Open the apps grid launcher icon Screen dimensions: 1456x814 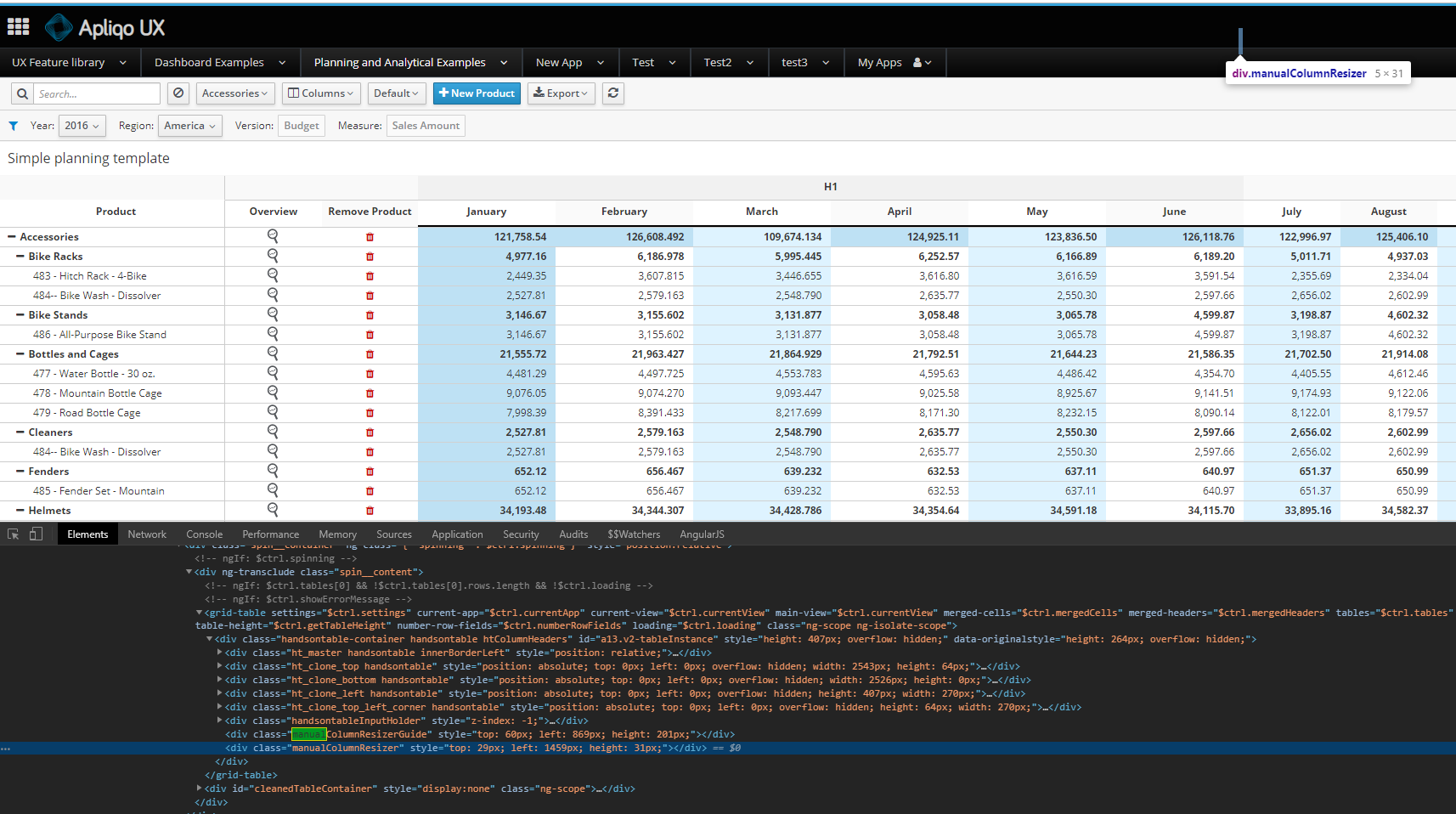18,27
